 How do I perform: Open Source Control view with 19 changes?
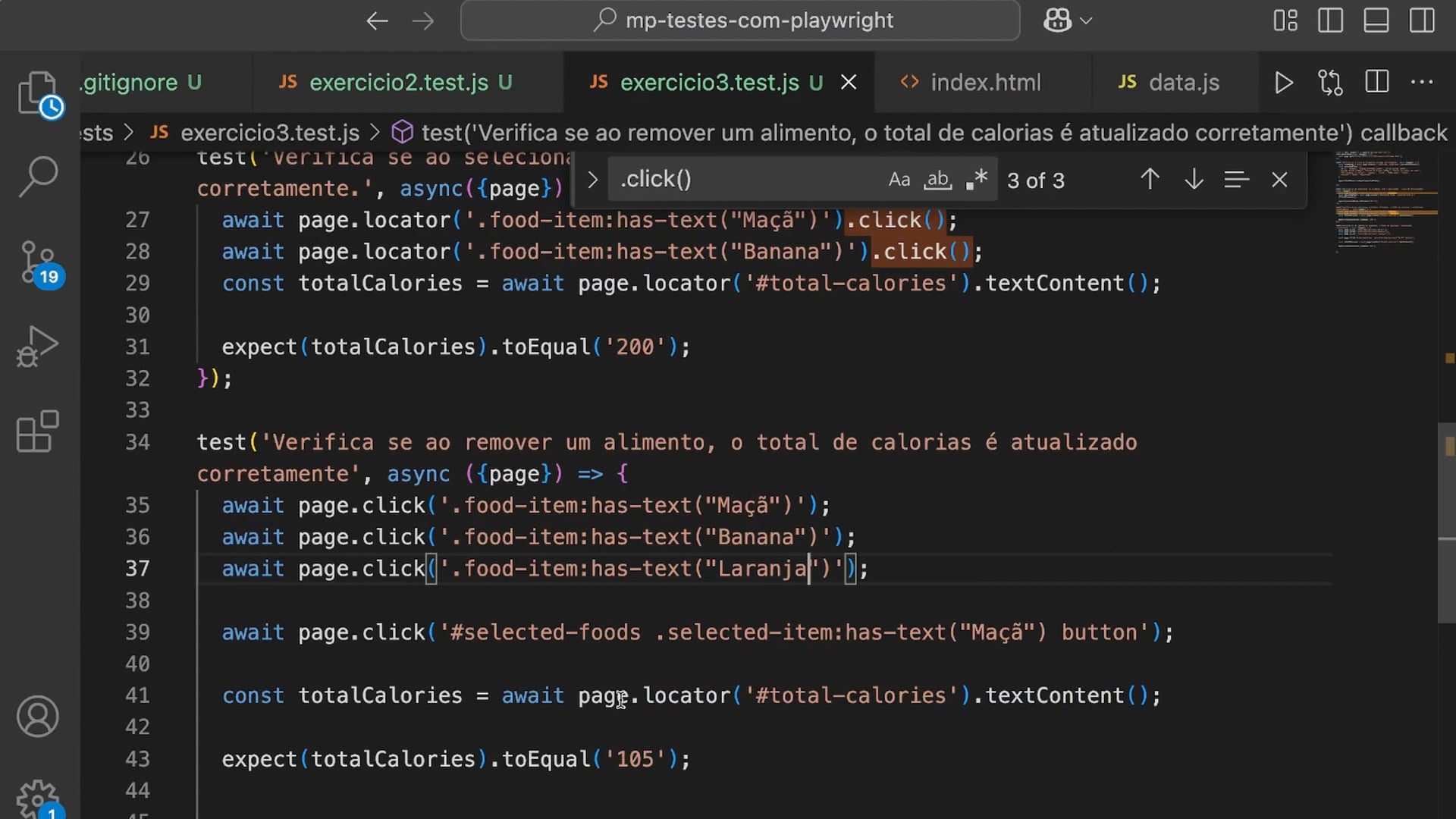38,262
